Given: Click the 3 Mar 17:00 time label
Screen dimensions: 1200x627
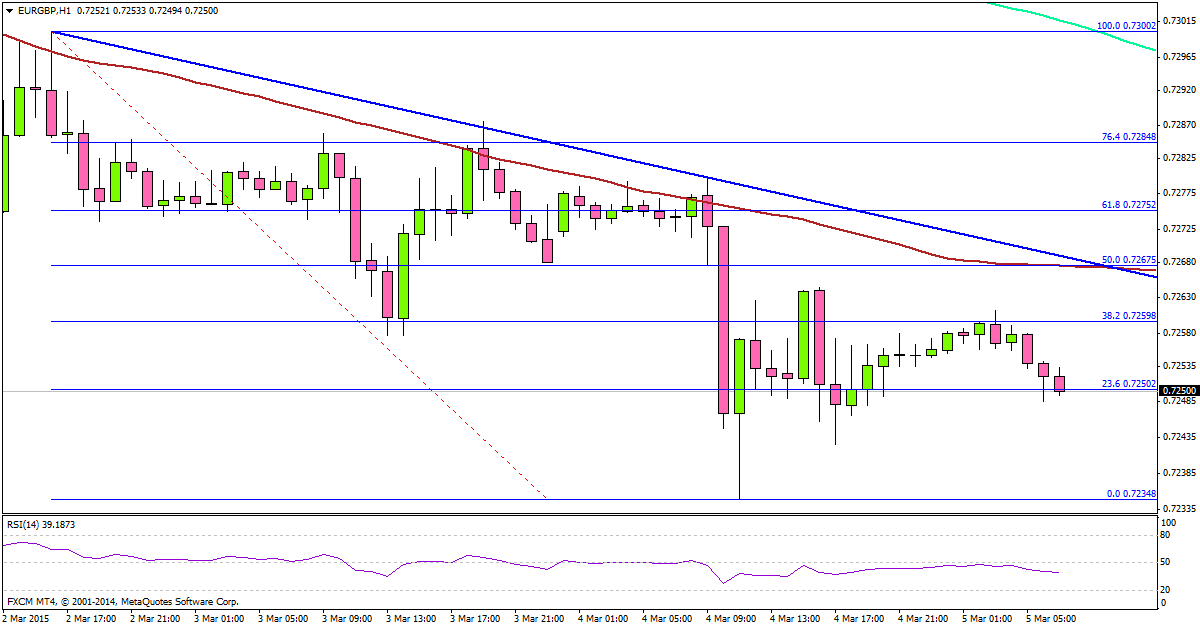Looking at the screenshot, I should (475, 619).
